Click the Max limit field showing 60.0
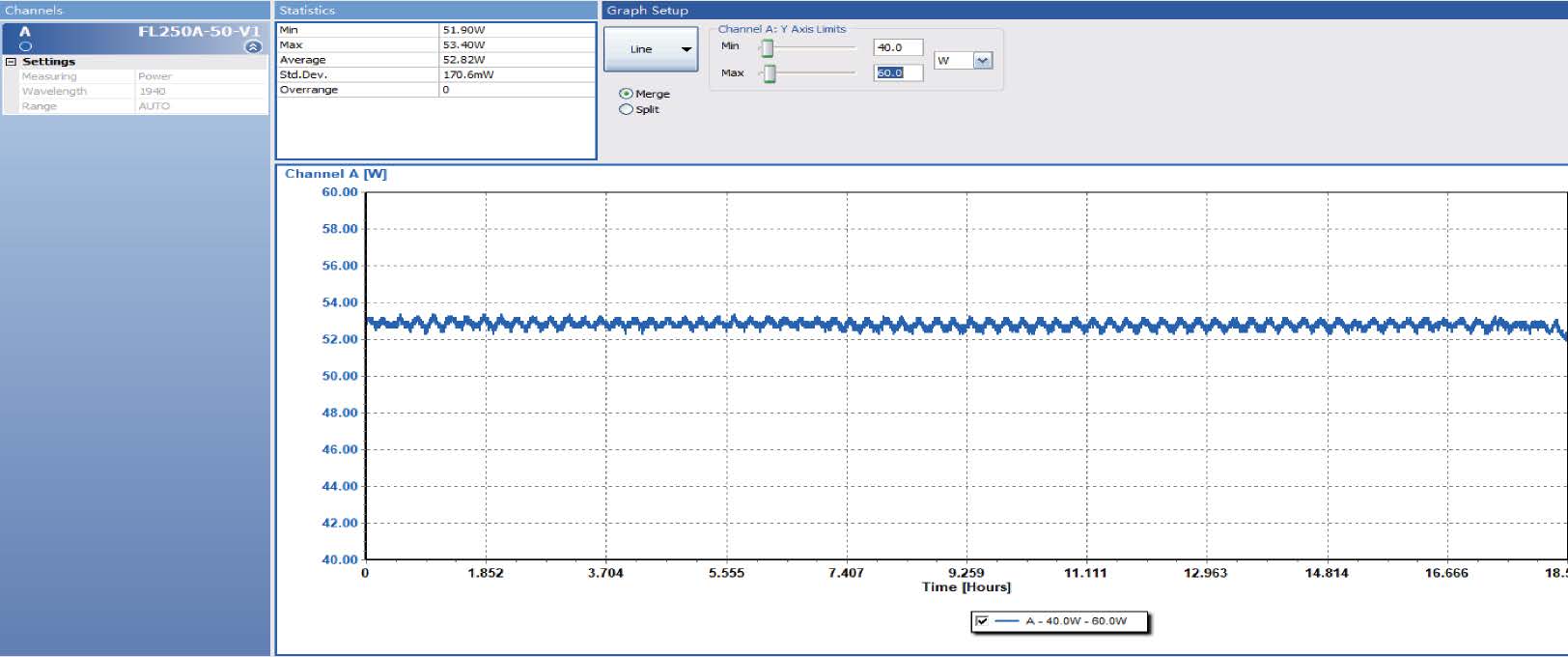Image resolution: width=1568 pixels, height=657 pixels. click(897, 73)
